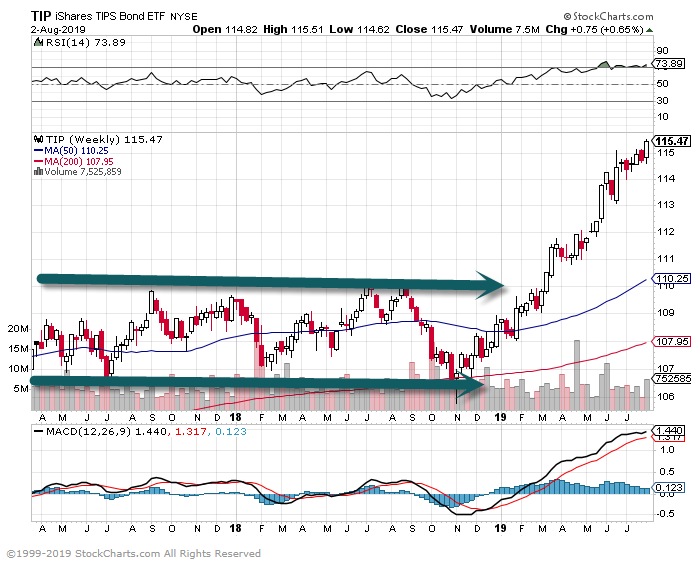Click the TIP ticker symbol in title
The image size is (698, 568).
[x=41, y=16]
